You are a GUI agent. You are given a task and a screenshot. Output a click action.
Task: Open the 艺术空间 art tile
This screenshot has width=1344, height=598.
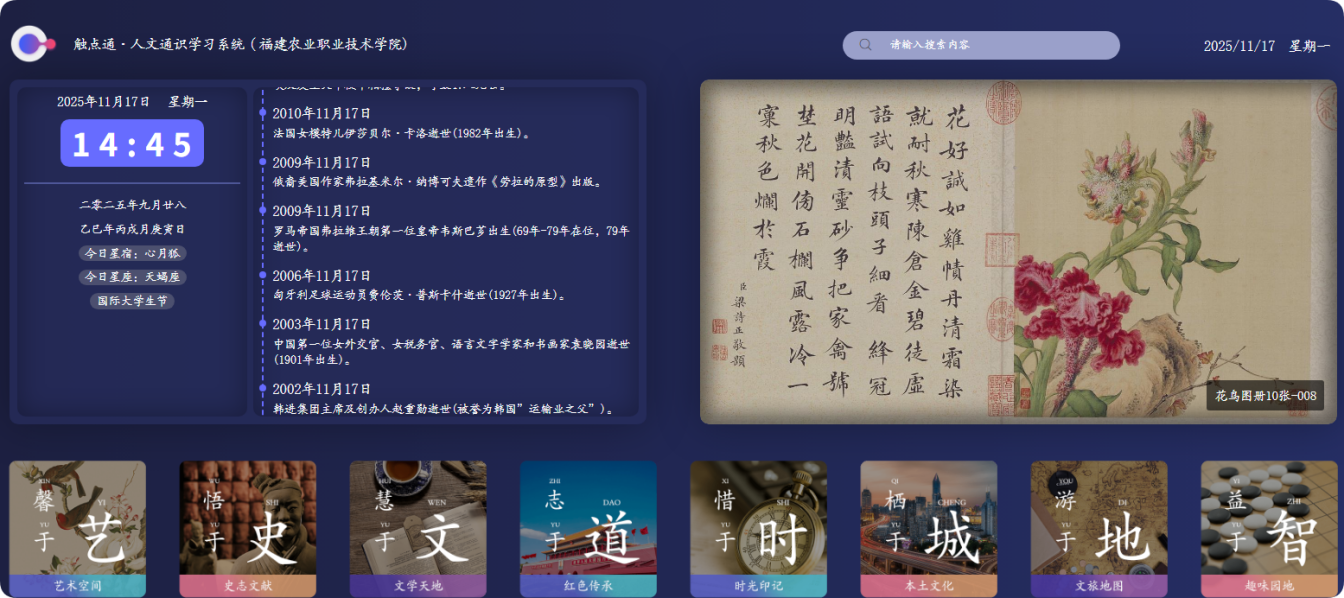coord(78,528)
